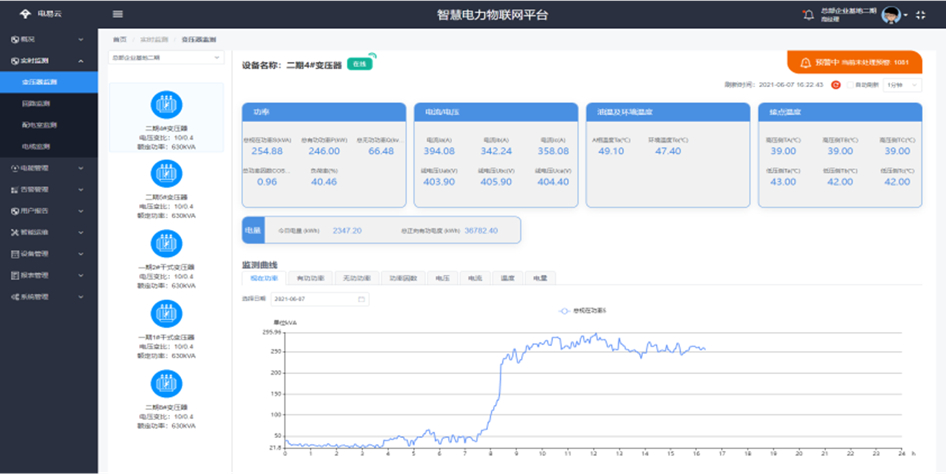Image resolution: width=946 pixels, height=474 pixels.
Task: Click the calendar icon in date field
Action: (361, 299)
